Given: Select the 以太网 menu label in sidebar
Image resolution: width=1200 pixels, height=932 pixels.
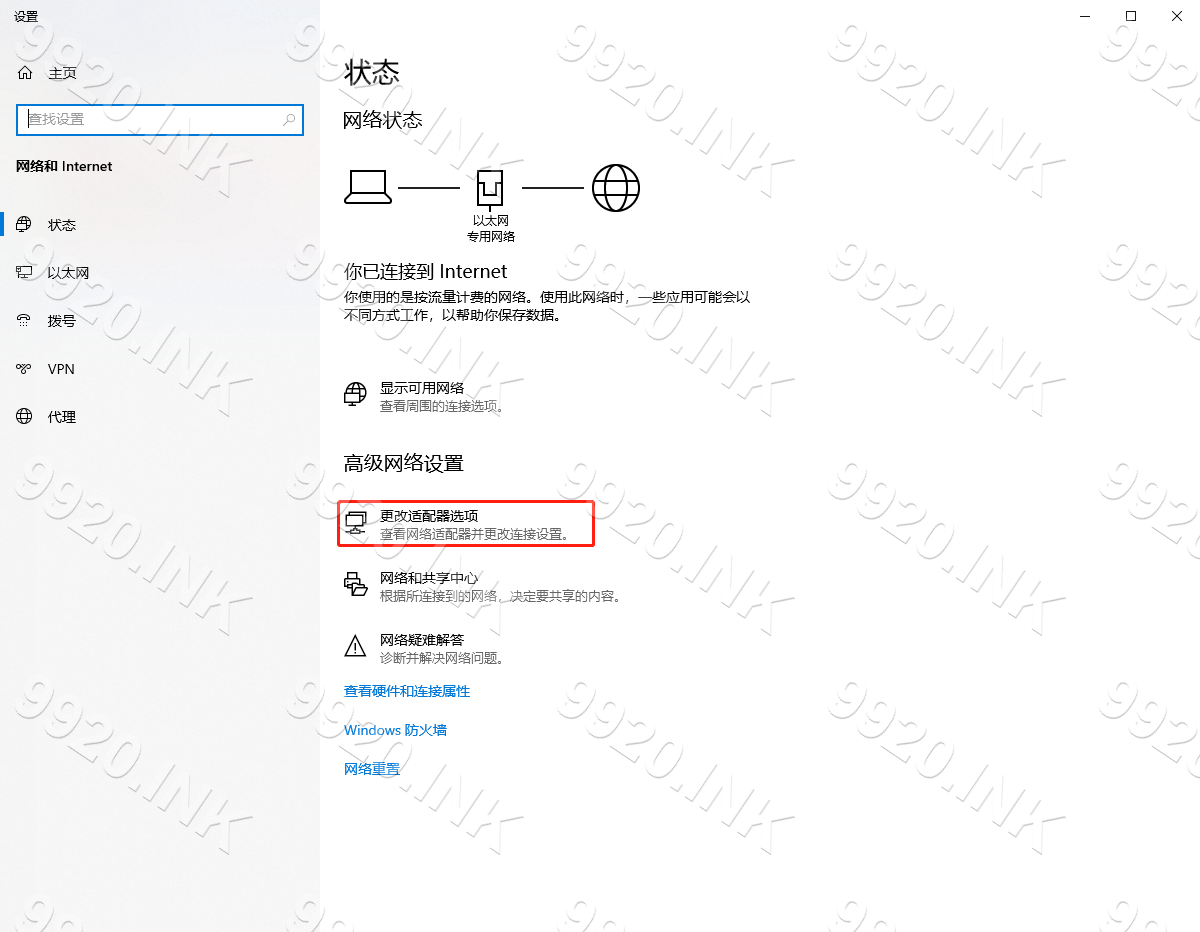Looking at the screenshot, I should pos(69,273).
